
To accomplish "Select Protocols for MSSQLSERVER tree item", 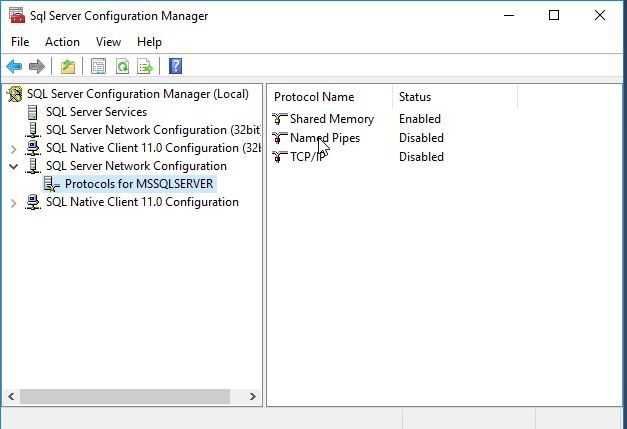I will [139, 184].
